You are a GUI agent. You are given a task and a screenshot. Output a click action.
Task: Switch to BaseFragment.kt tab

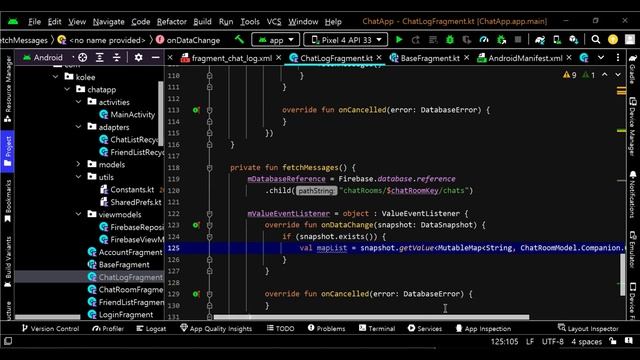(430, 58)
